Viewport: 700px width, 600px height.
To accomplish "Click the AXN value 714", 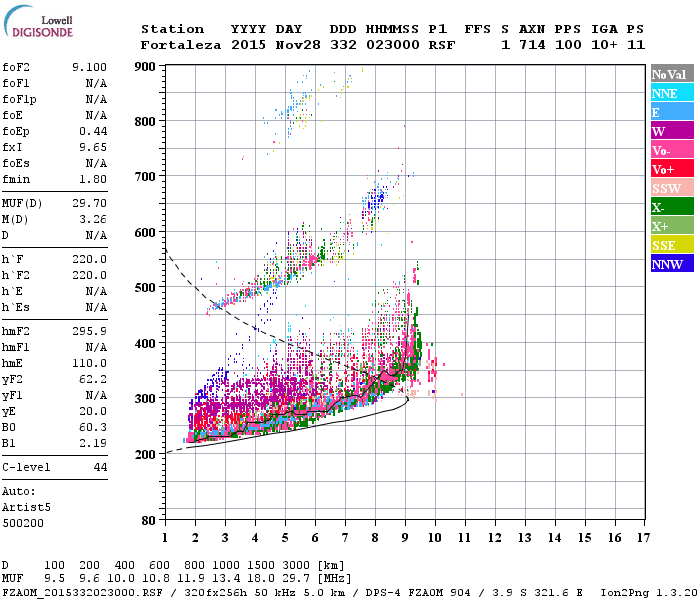I will [x=532, y=45].
